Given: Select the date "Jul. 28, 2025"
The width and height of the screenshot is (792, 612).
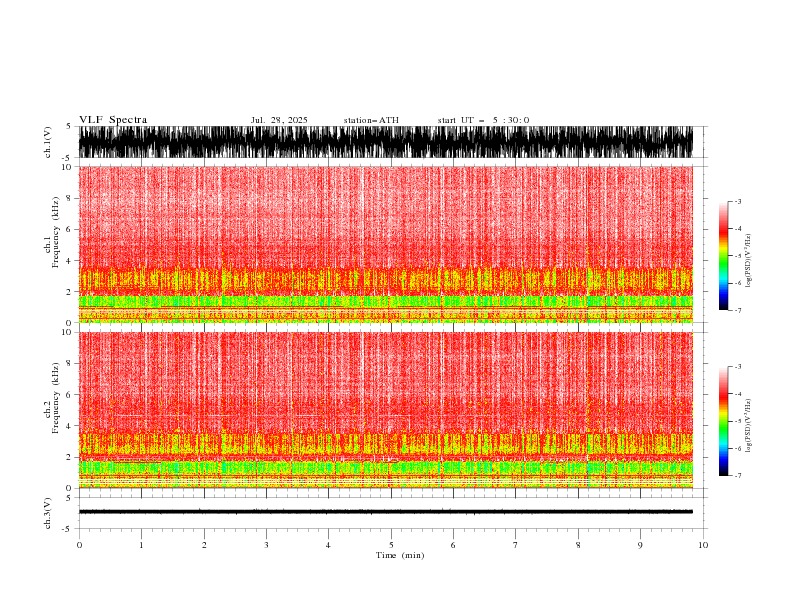Looking at the screenshot, I should coord(279,120).
